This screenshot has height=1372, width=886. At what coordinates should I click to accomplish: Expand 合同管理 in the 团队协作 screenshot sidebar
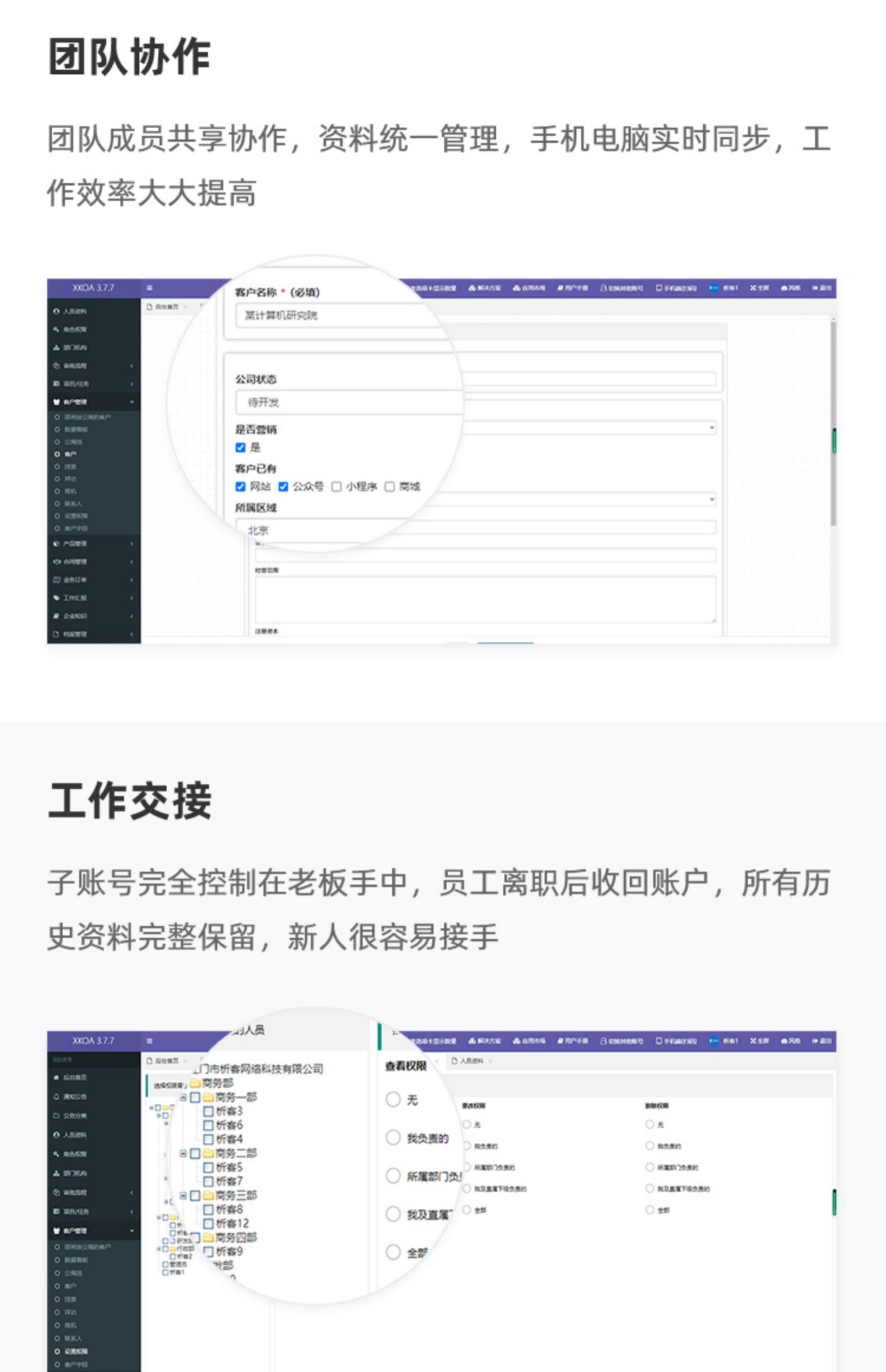(93, 562)
